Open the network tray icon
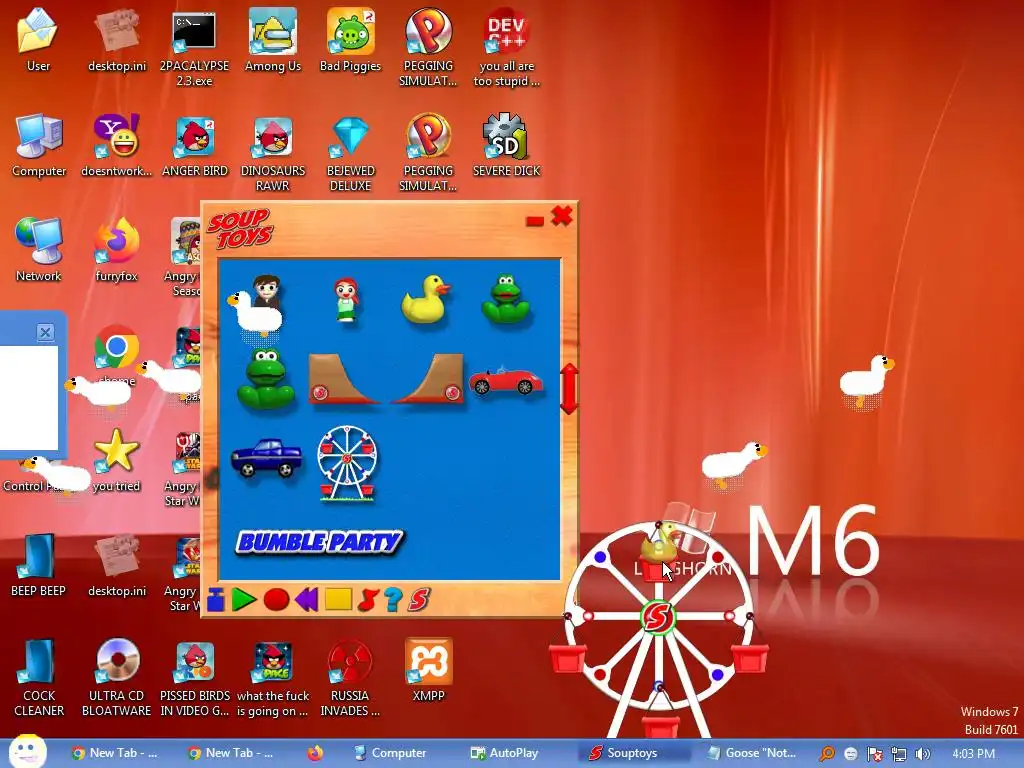This screenshot has height=768, width=1024. 899,754
